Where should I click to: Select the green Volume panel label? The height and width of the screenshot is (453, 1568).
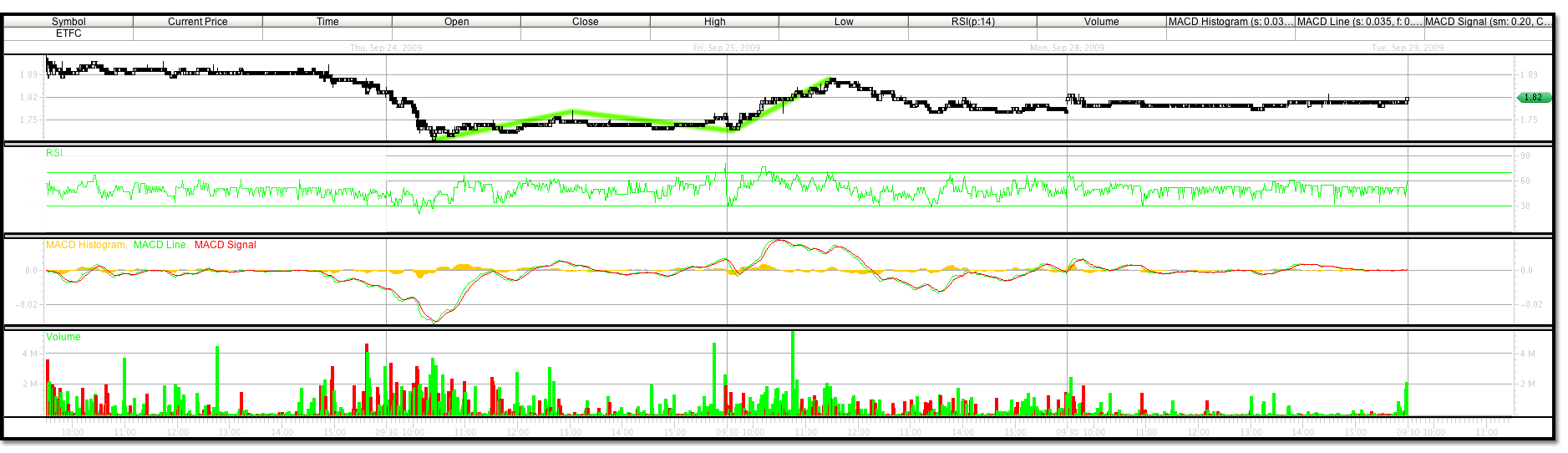(x=63, y=337)
